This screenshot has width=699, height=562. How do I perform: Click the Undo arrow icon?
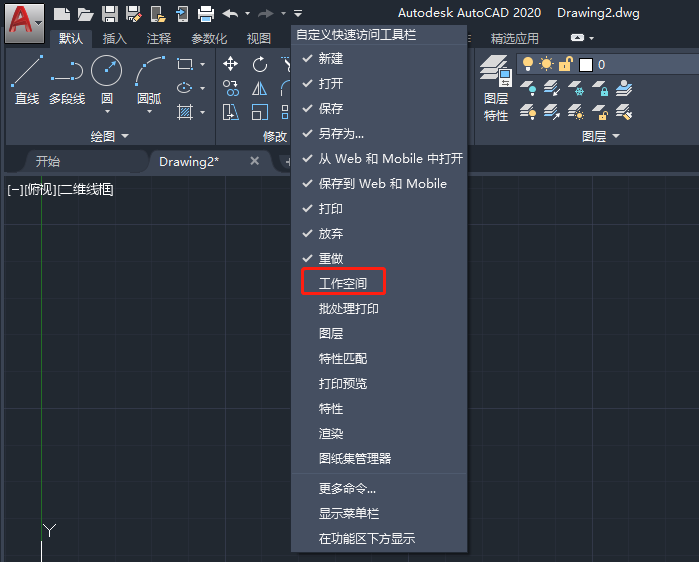pos(230,14)
